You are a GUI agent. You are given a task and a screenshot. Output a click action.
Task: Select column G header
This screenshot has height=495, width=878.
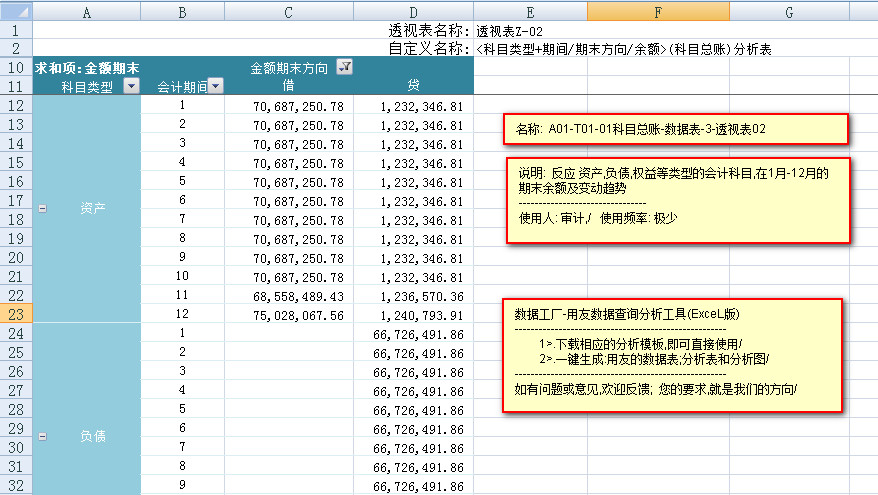(789, 11)
